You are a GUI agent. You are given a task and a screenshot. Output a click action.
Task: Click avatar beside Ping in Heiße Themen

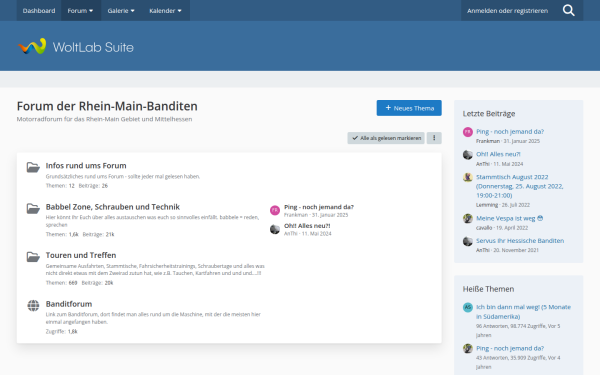[x=468, y=349]
